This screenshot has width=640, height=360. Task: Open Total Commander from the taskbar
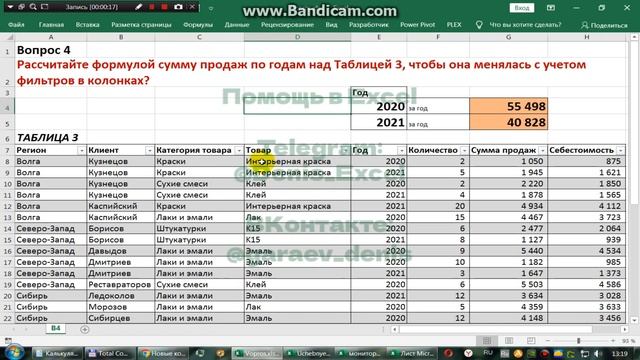[x=109, y=353]
